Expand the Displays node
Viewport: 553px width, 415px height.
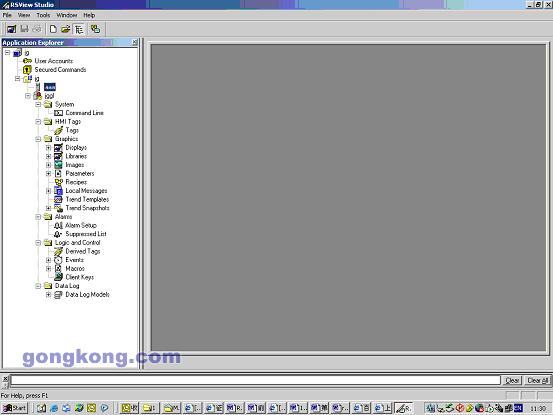coord(49,148)
